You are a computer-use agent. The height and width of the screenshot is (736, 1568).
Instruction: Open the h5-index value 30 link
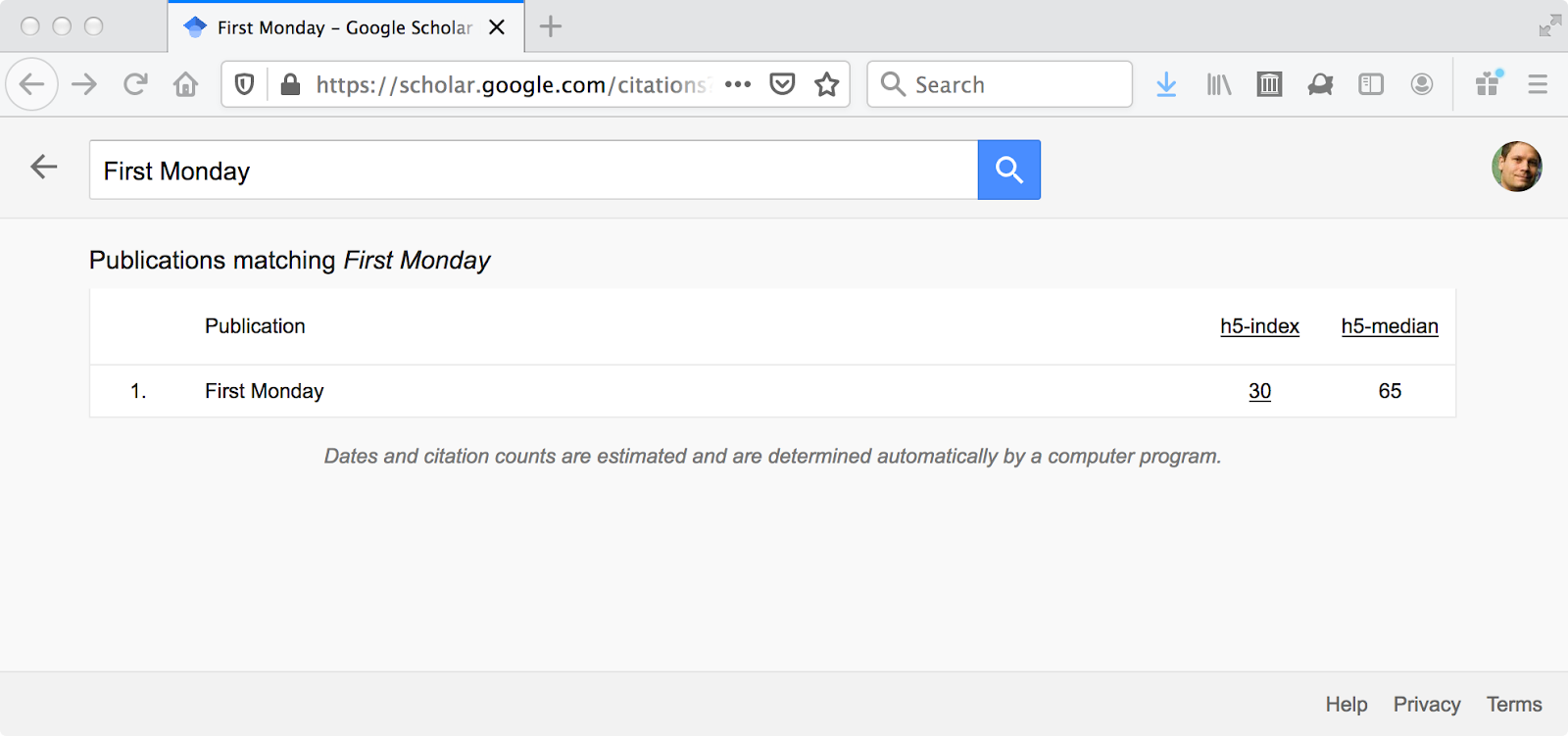1259,391
